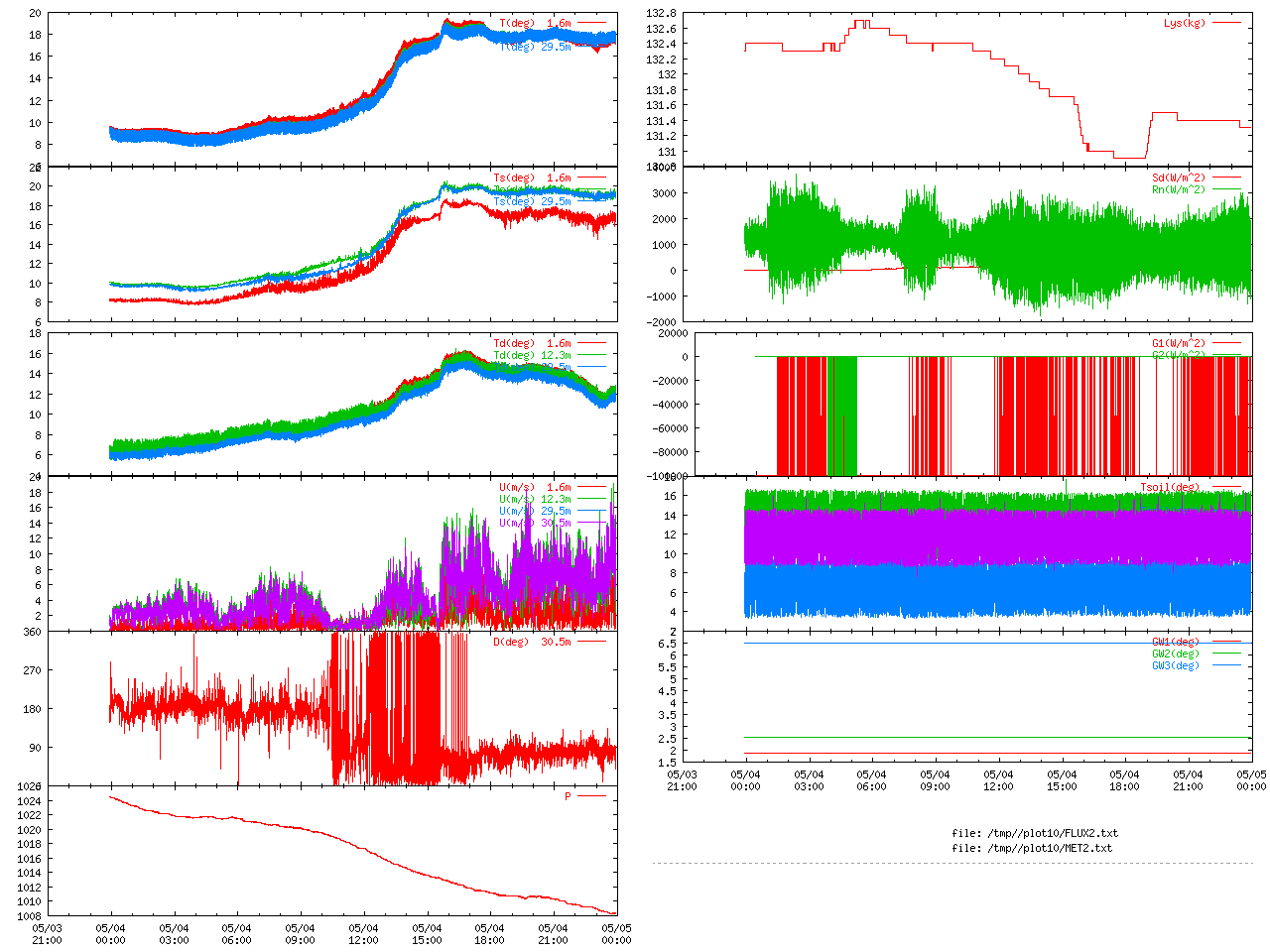Click the GW1(deg) legend entry

[x=1175, y=642]
